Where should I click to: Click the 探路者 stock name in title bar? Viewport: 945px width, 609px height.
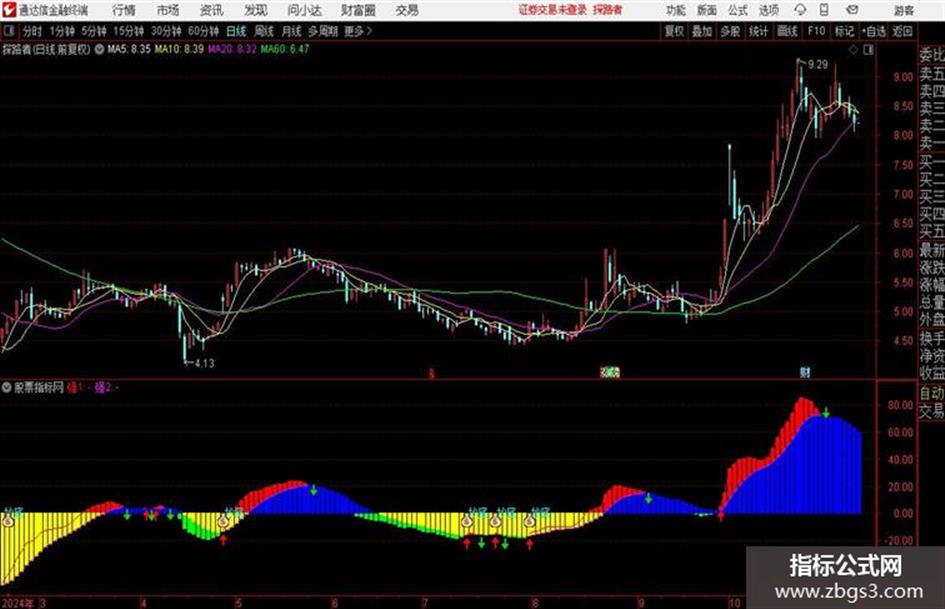click(607, 10)
